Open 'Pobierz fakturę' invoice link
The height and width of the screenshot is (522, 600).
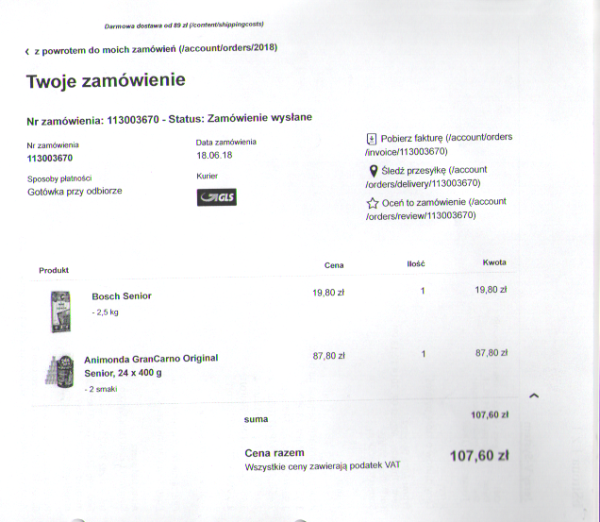439,144
